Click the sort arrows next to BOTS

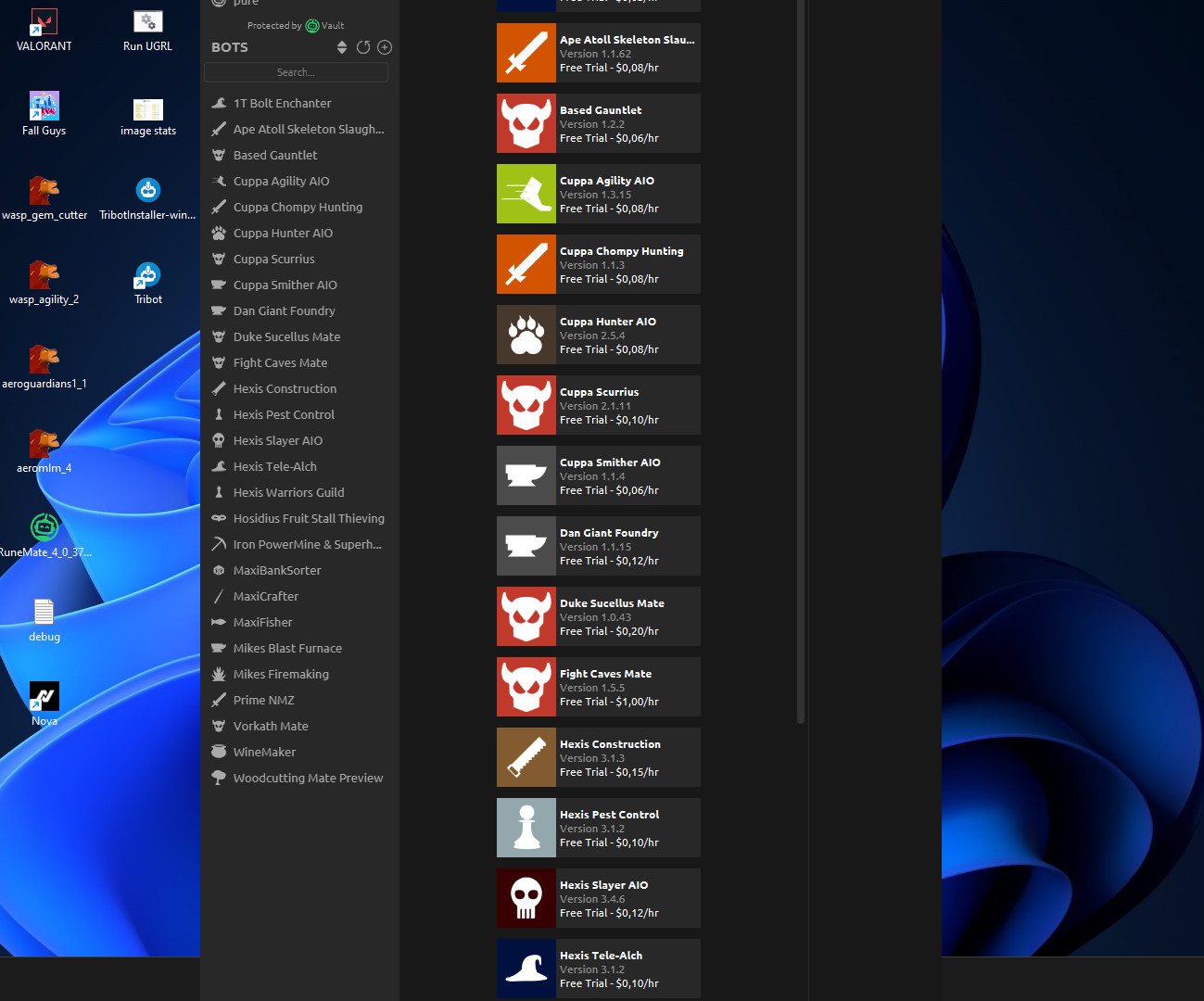[342, 47]
